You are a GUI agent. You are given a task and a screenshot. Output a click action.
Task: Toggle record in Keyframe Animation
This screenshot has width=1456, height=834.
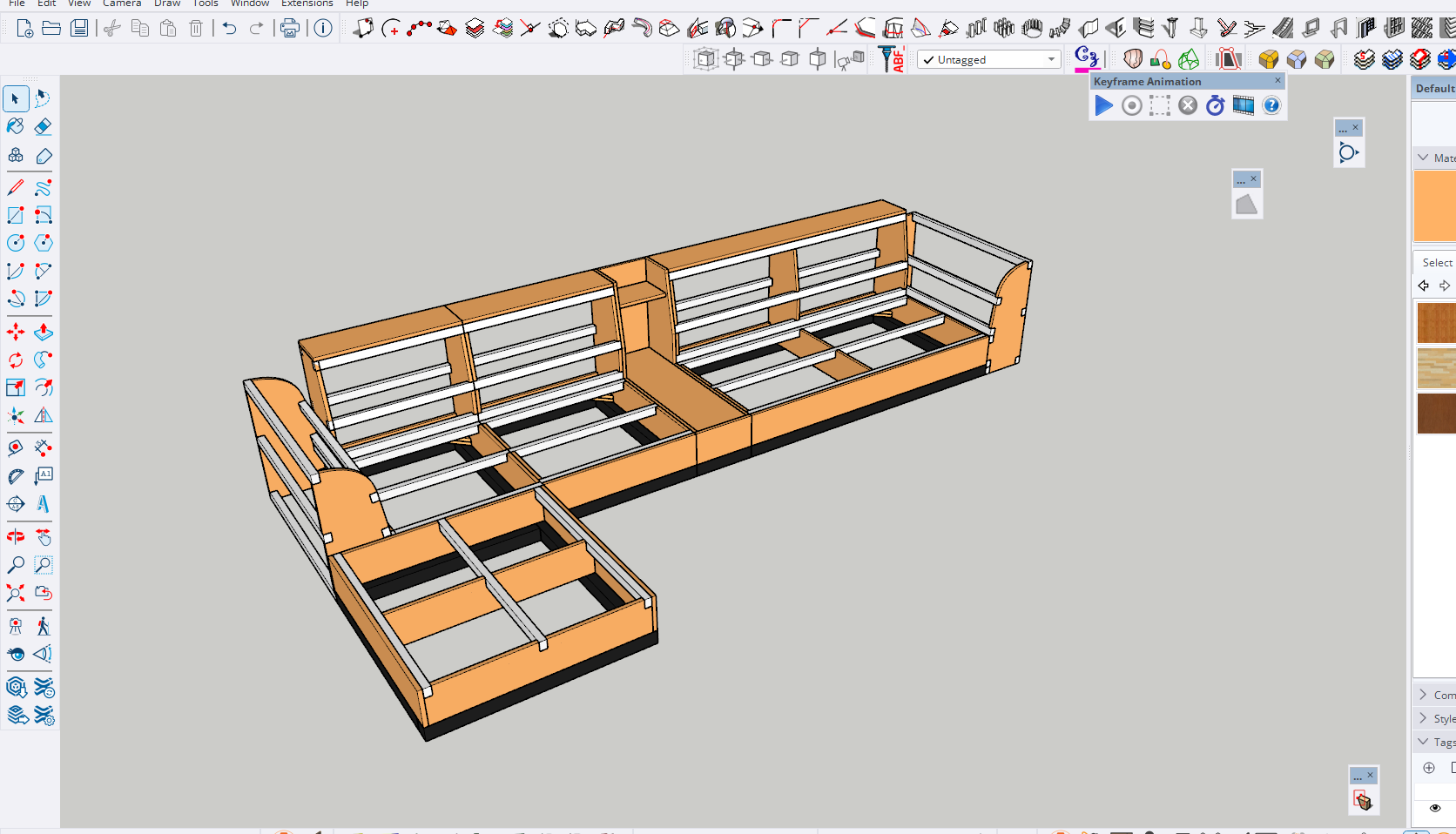[x=1131, y=106]
